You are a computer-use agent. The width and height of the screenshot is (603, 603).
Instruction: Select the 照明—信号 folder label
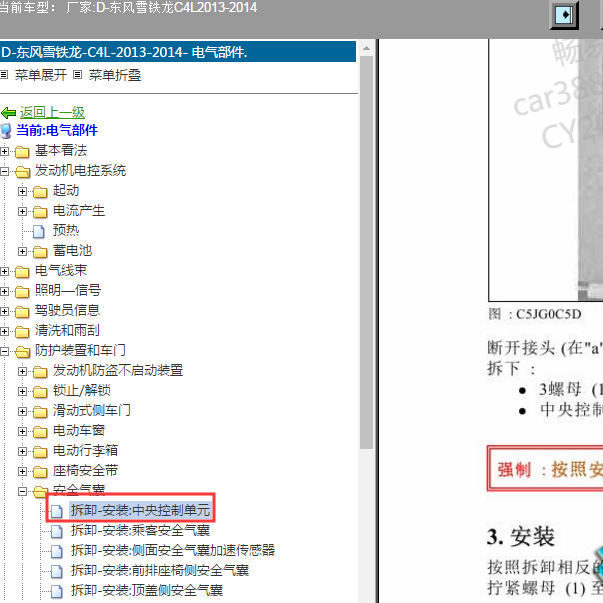pyautogui.click(x=68, y=290)
